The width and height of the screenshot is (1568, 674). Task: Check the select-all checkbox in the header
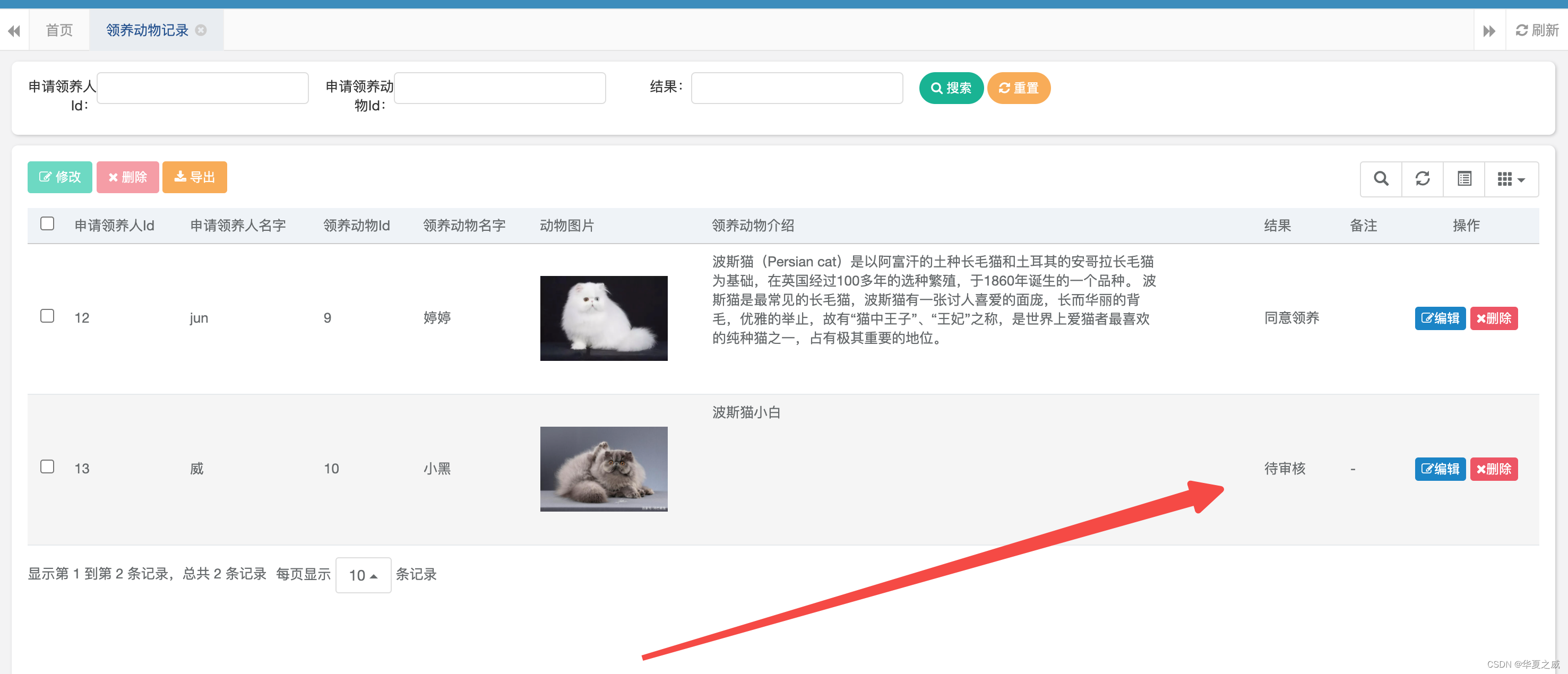tap(47, 224)
